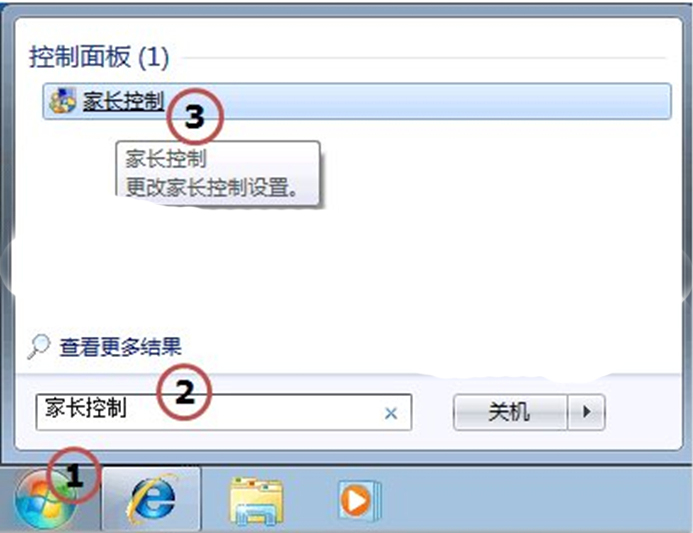Expand shutdown options arrow beside 关机
Screen dimensions: 693x533
(586, 412)
